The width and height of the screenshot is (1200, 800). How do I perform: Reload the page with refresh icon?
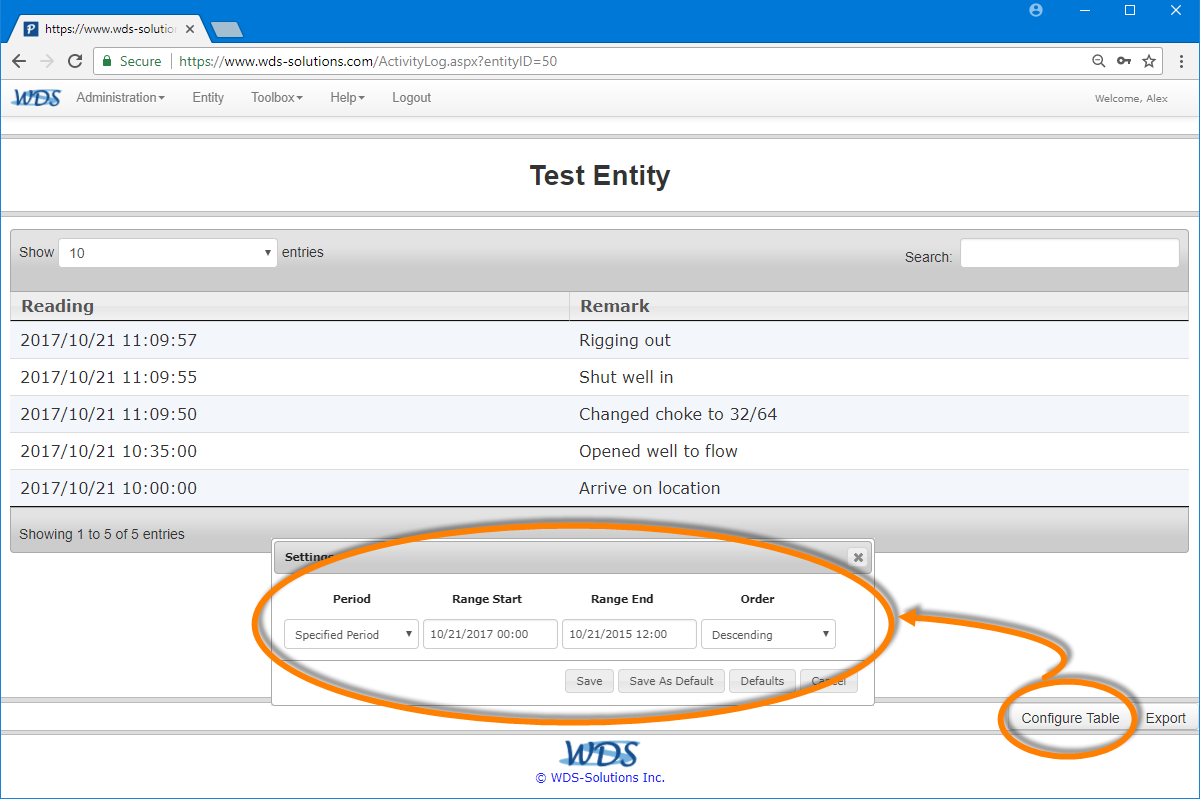click(x=75, y=61)
